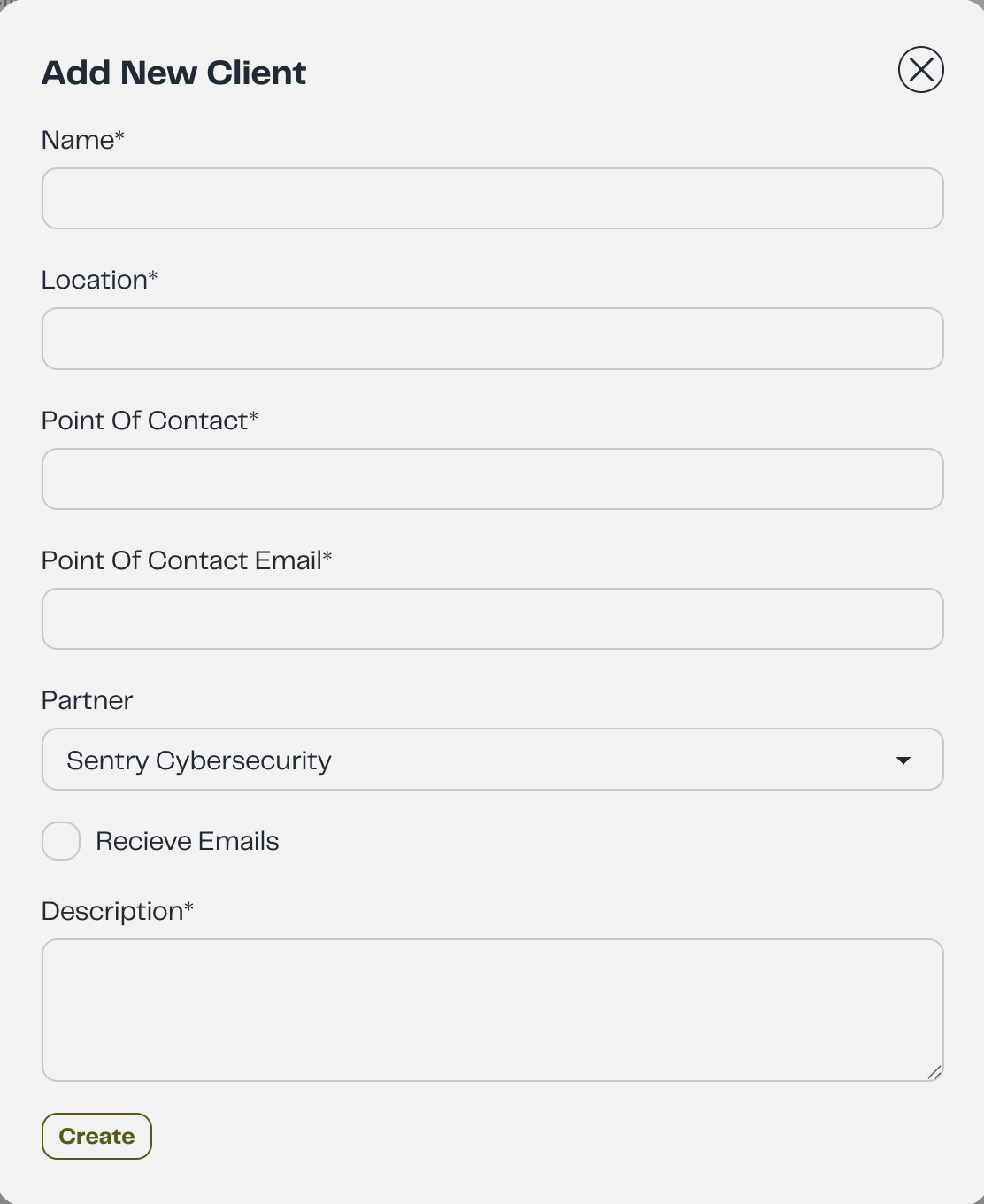This screenshot has width=984, height=1204.
Task: Submit the form via Create
Action: pyautogui.click(x=96, y=1136)
